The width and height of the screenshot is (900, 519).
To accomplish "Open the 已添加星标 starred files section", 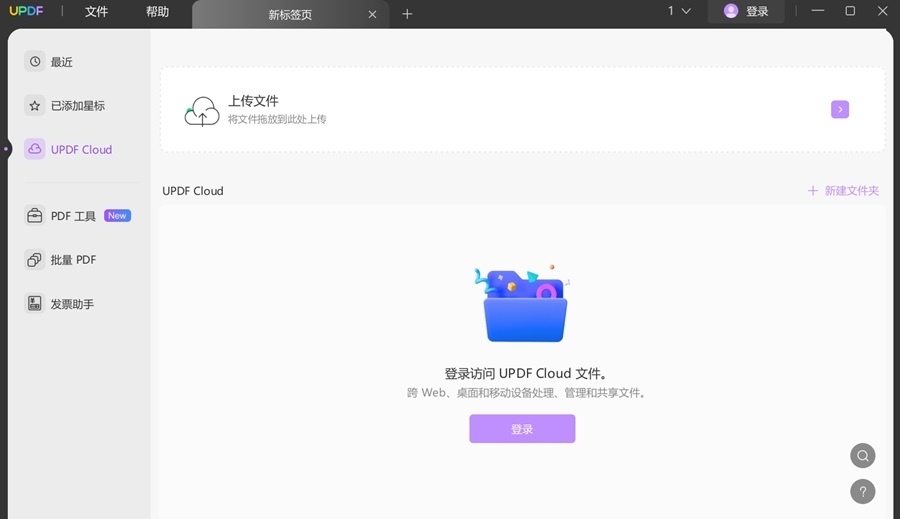I will coord(65,106).
